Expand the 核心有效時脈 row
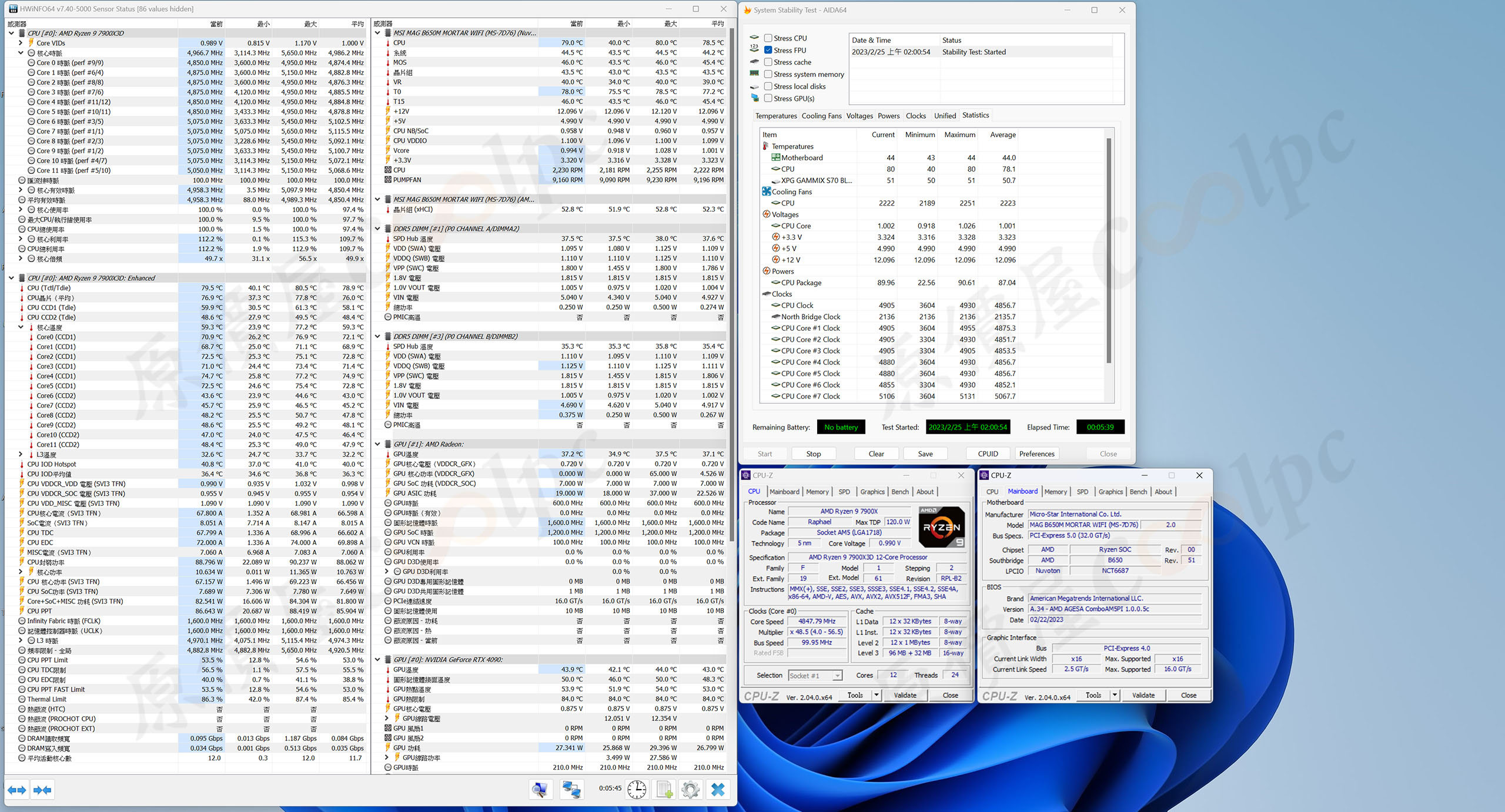 point(21,190)
